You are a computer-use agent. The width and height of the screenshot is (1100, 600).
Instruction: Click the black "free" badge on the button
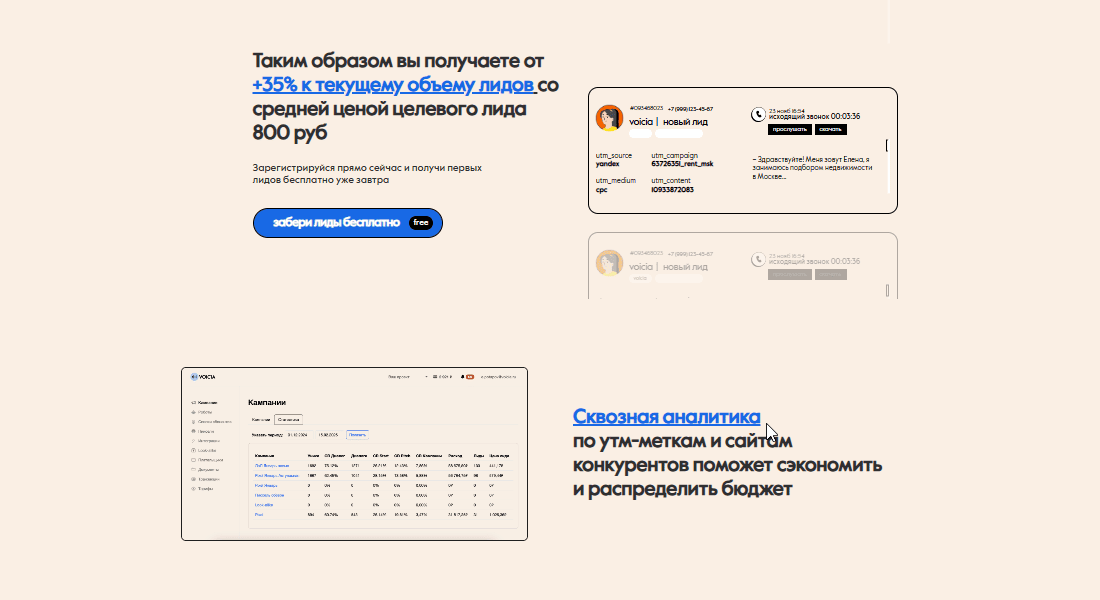point(421,222)
